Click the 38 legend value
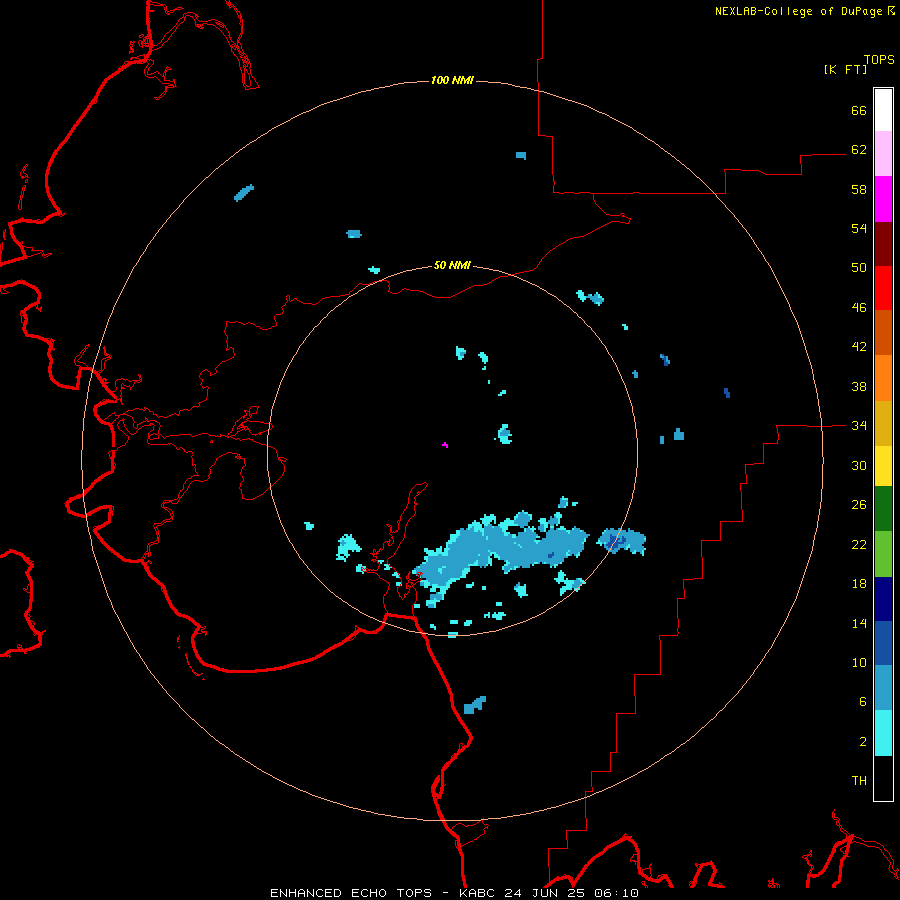 pyautogui.click(x=859, y=386)
